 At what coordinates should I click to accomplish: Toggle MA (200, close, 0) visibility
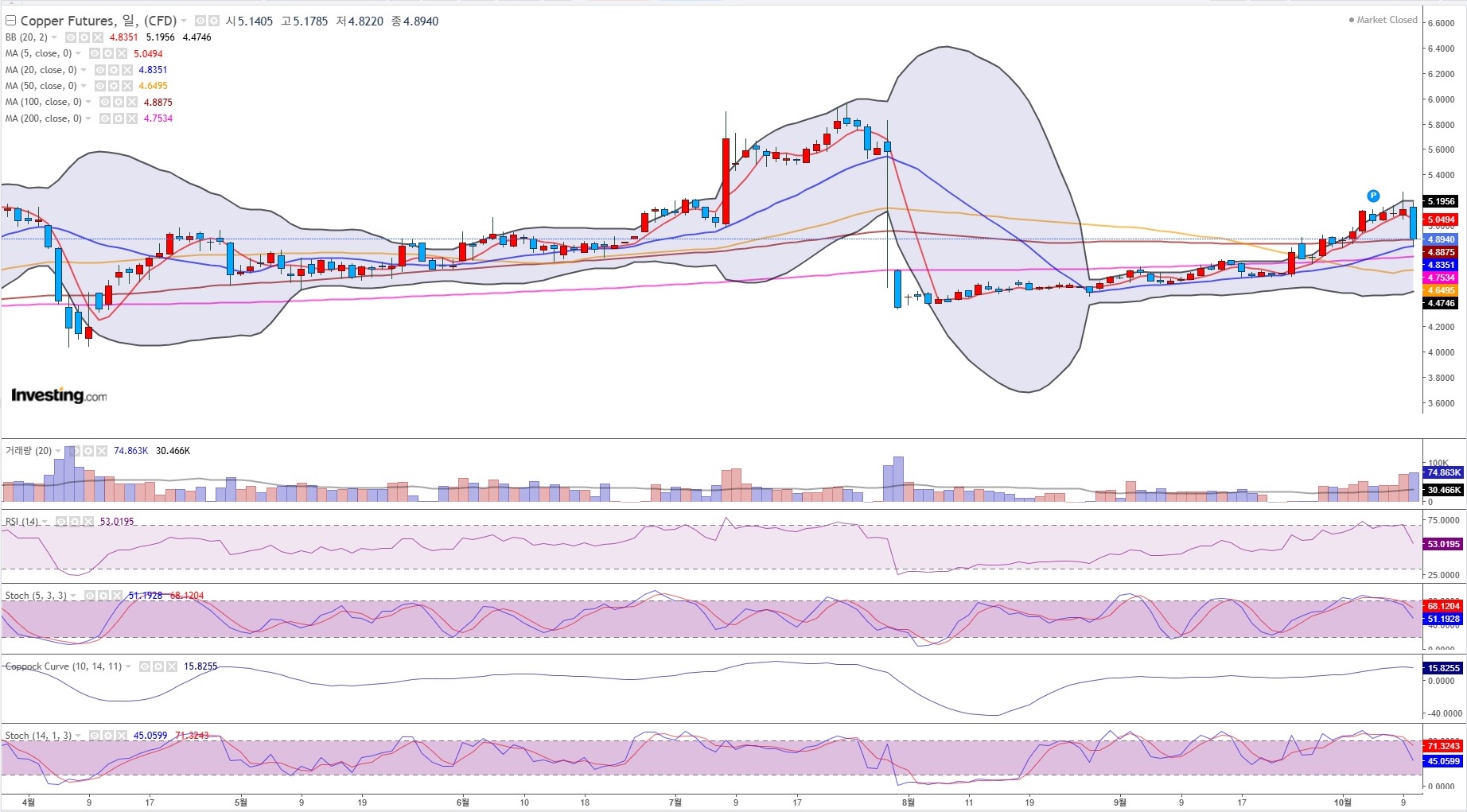[105, 118]
